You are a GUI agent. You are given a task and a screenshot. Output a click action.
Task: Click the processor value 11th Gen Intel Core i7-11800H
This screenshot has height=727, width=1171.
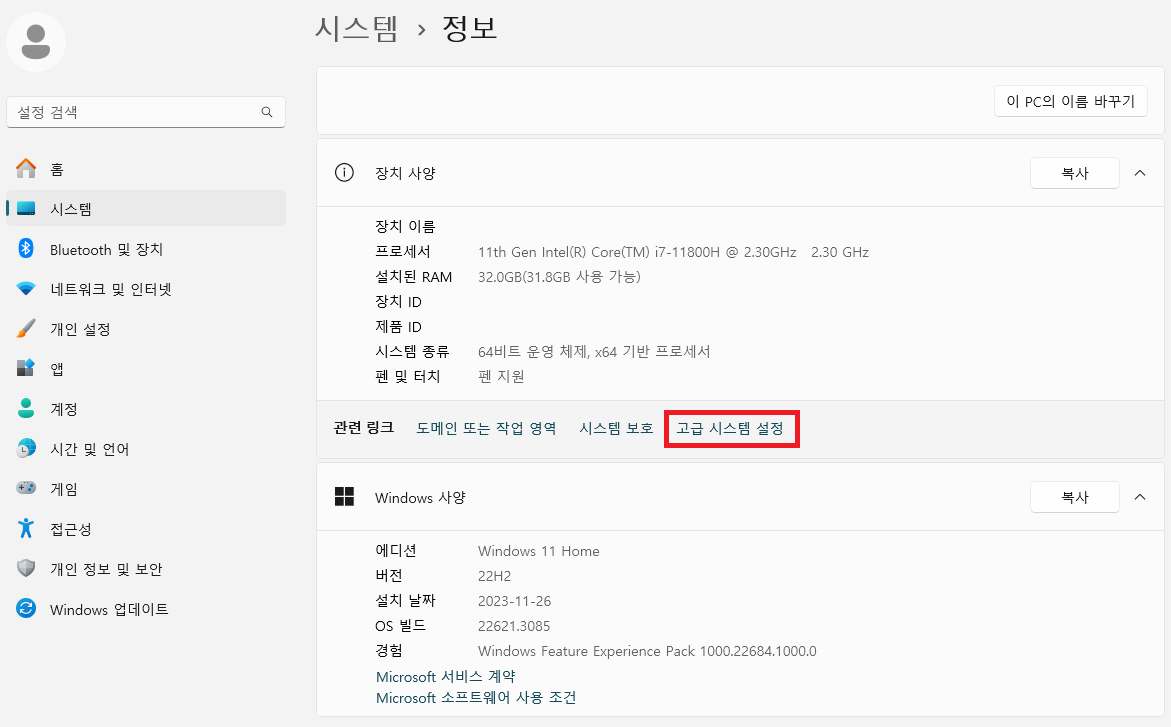pyautogui.click(x=674, y=252)
